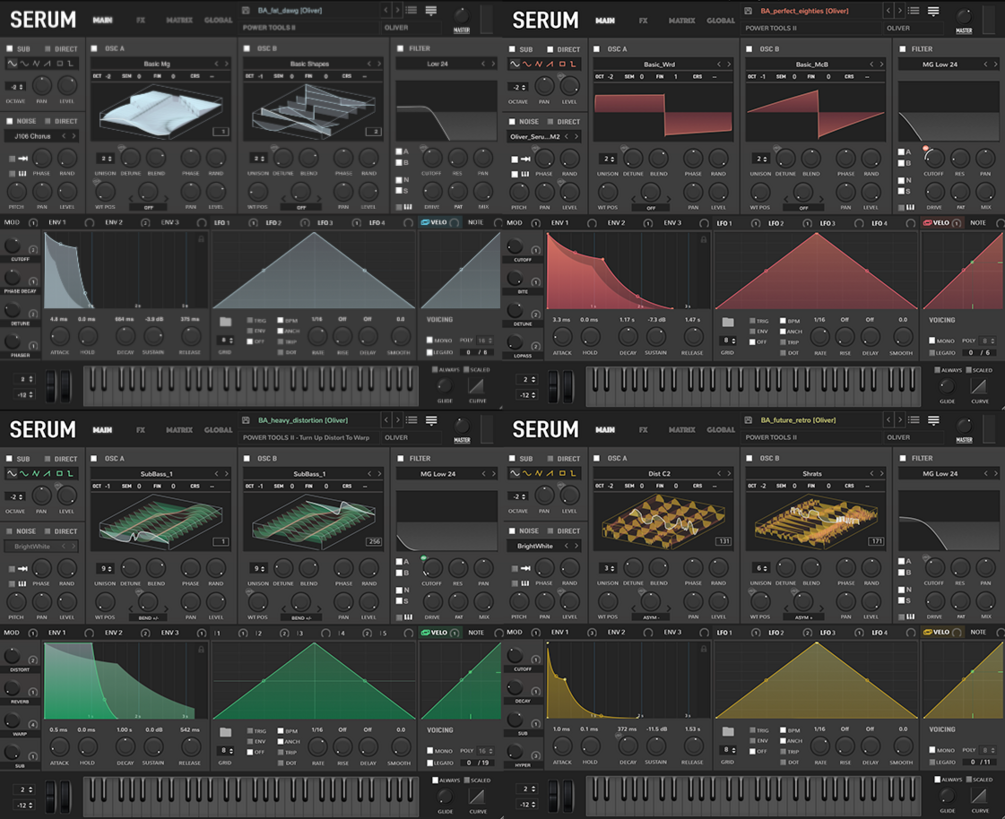The image size is (1005, 819).
Task: Click the SERUM logo in BA_fat_dawg
Action: point(43,20)
